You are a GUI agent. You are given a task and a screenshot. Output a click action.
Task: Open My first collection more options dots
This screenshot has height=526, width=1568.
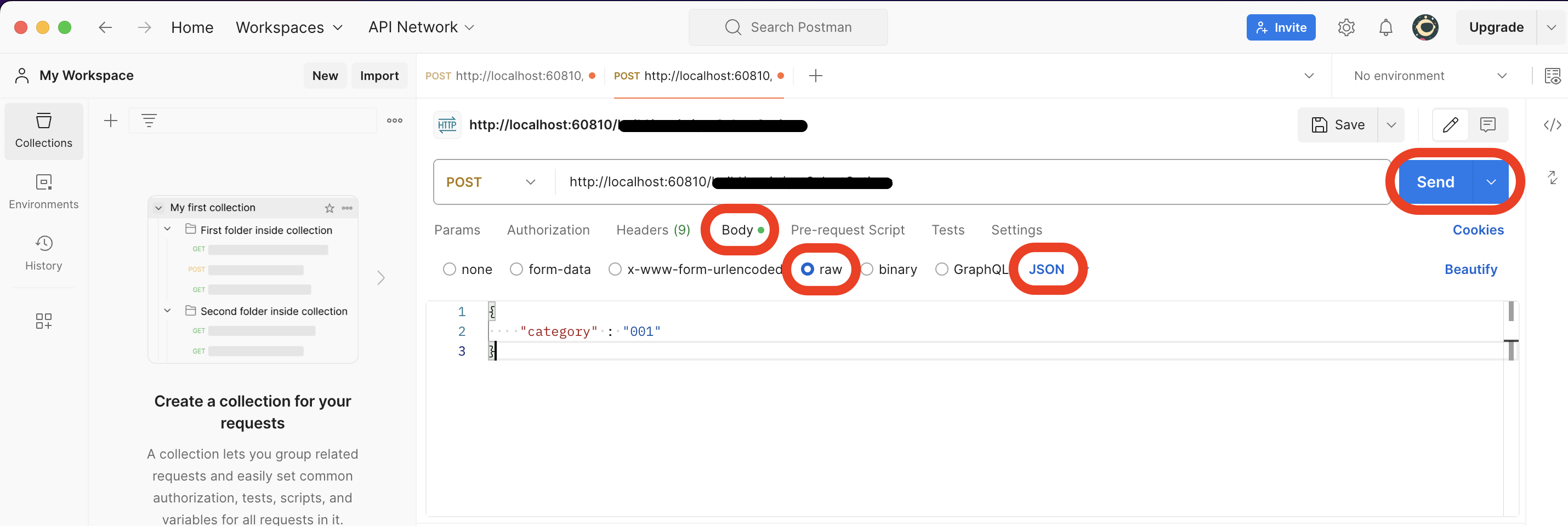pos(347,208)
